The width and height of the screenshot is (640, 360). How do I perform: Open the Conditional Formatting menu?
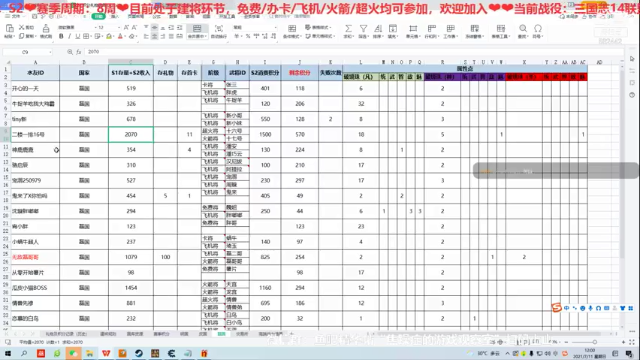(291, 31)
